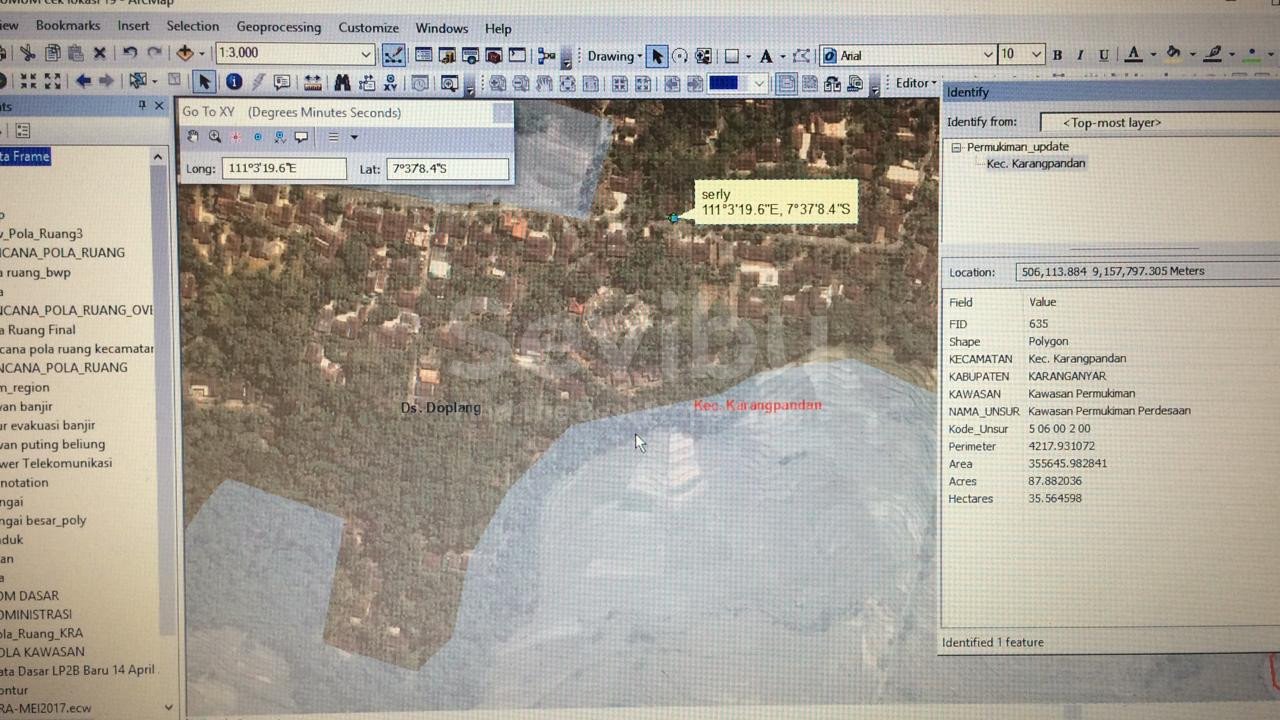Toggle Underline text formatting
Viewport: 1280px width, 720px height.
1104,56
